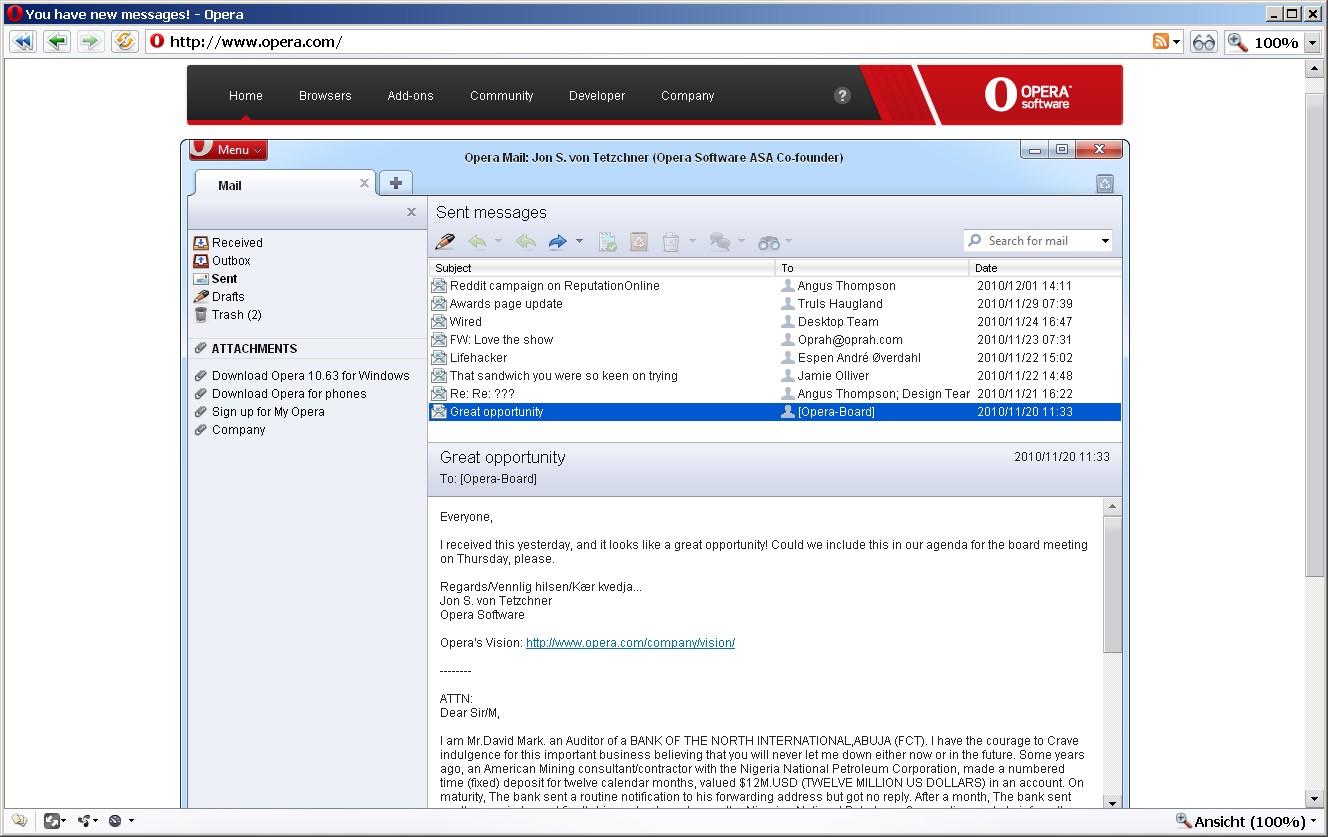The image size is (1328, 837).
Task: Expand the search scope dropdown in mail search
Action: 1105,240
